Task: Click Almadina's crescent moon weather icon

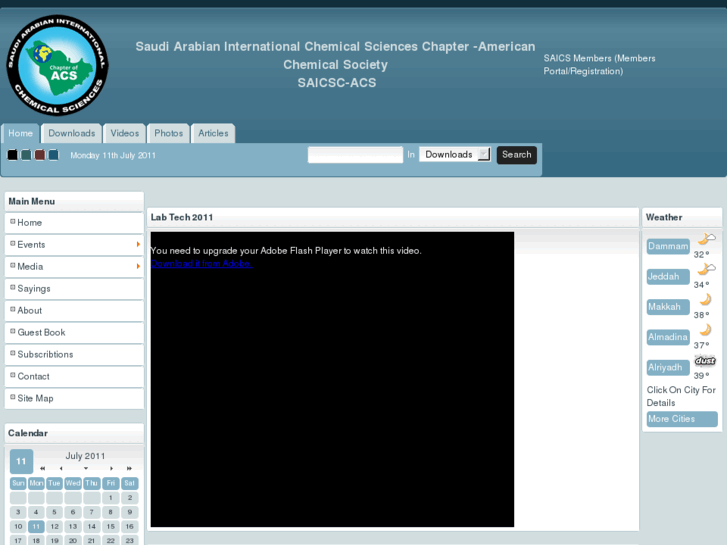Action: tap(705, 330)
